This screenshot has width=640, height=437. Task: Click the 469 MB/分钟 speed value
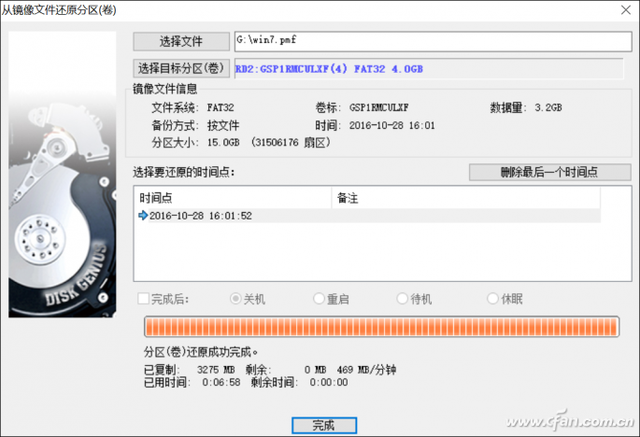click(366, 370)
